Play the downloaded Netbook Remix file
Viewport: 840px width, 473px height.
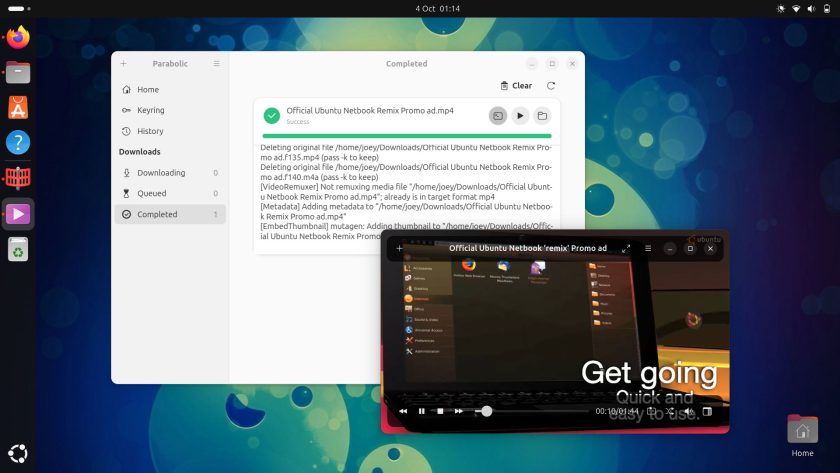tap(520, 116)
